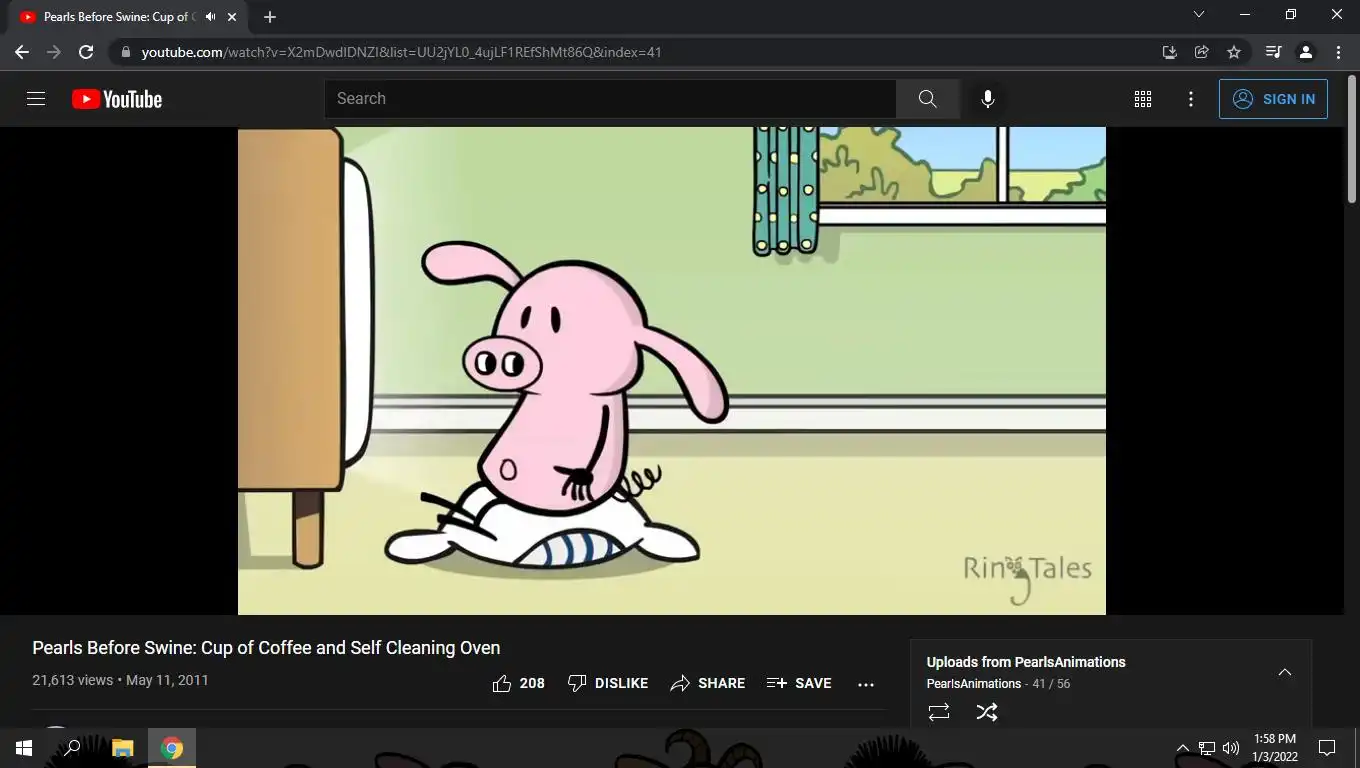Mute tab using speaker icon
The image size is (1360, 768).
[210, 17]
